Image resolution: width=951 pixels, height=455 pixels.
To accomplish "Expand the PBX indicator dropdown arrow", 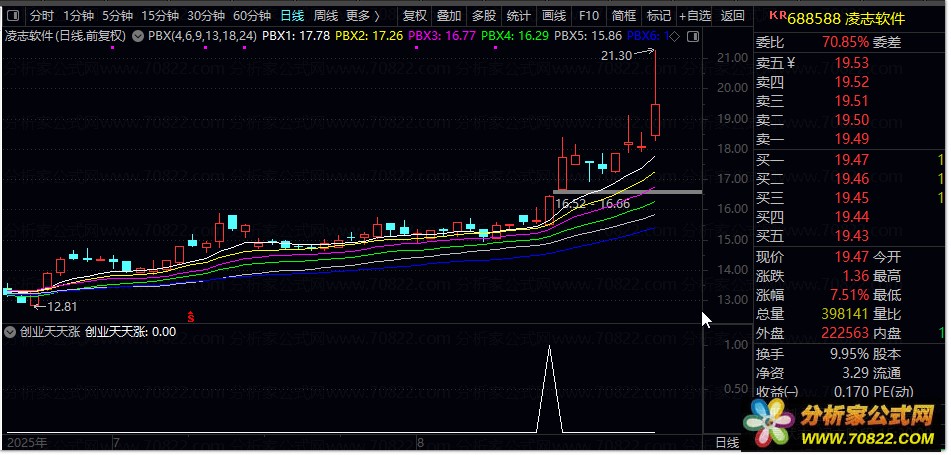I will coord(138,36).
